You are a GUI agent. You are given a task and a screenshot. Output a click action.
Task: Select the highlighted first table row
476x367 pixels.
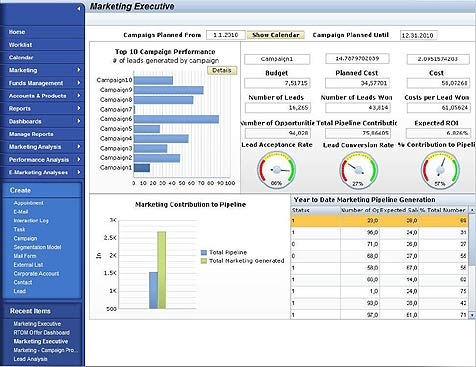[380, 221]
